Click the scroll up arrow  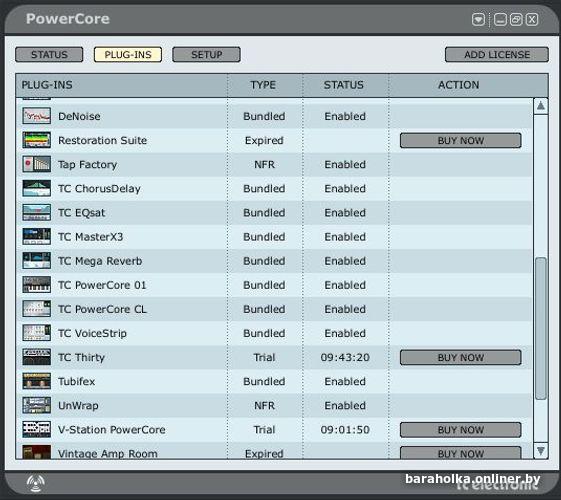click(541, 106)
